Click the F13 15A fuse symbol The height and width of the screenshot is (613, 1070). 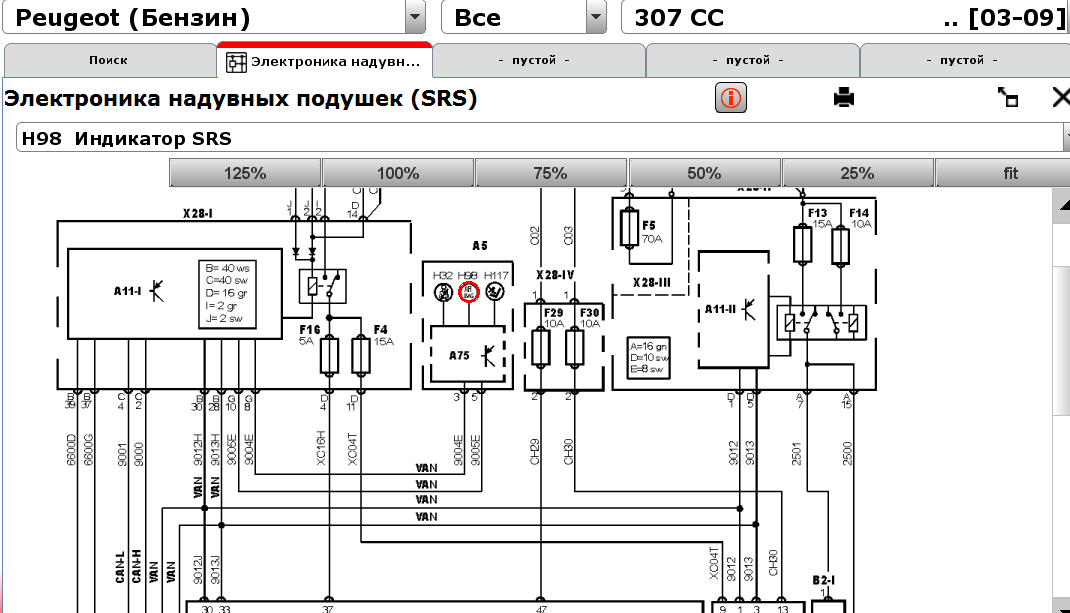click(x=802, y=246)
